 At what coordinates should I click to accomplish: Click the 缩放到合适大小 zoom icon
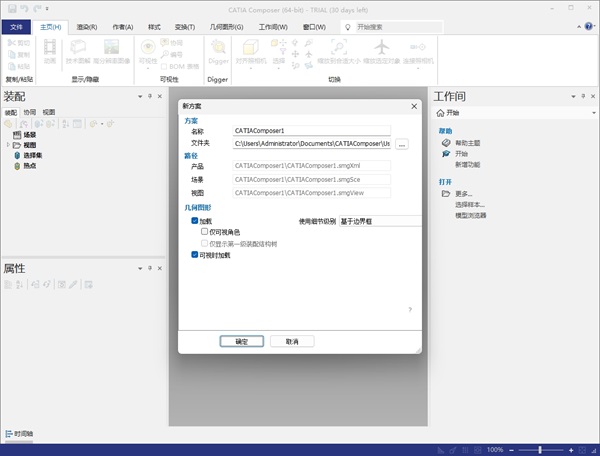(339, 47)
